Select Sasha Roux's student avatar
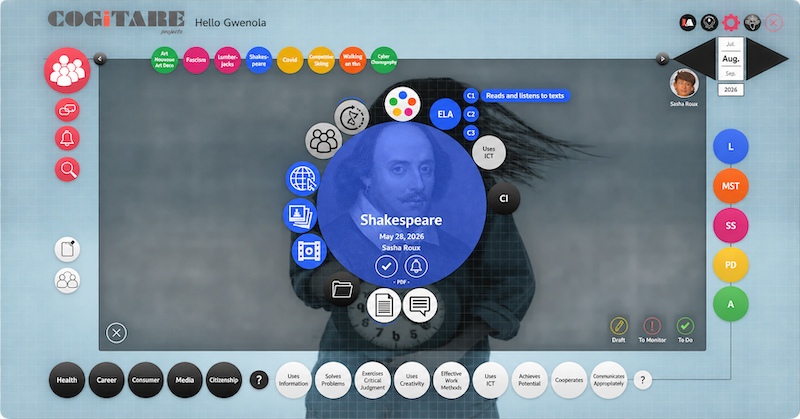Screen dimensions: 800x419 [x=684, y=83]
